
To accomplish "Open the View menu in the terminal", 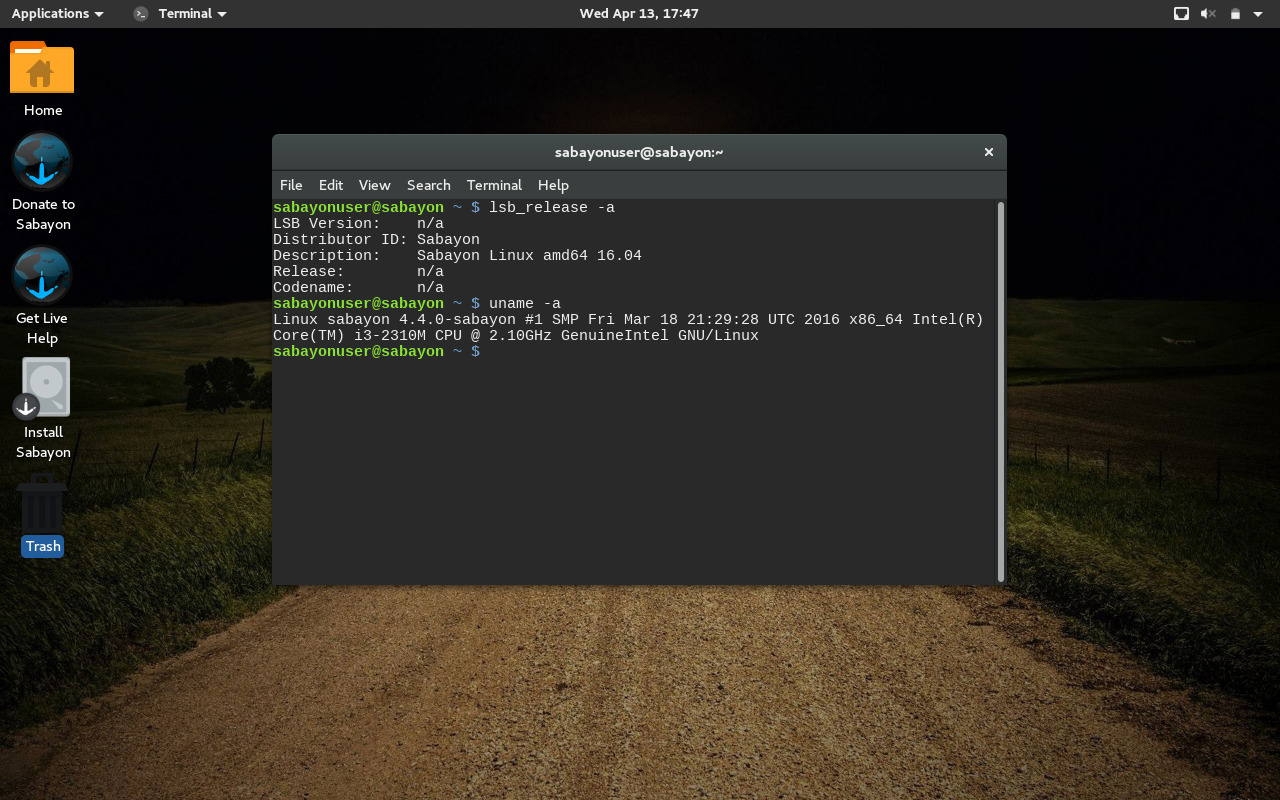I will [374, 185].
